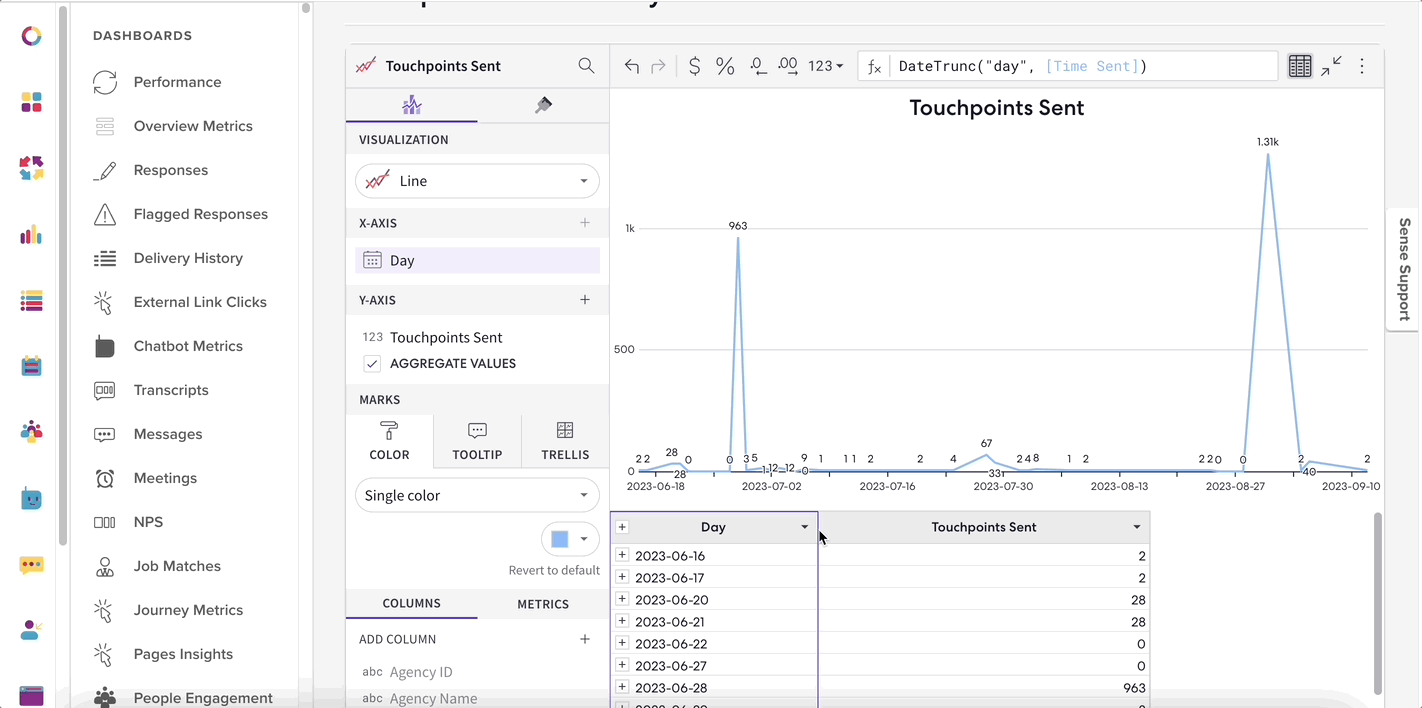Open Job Matches dashboard

pyautogui.click(x=177, y=566)
